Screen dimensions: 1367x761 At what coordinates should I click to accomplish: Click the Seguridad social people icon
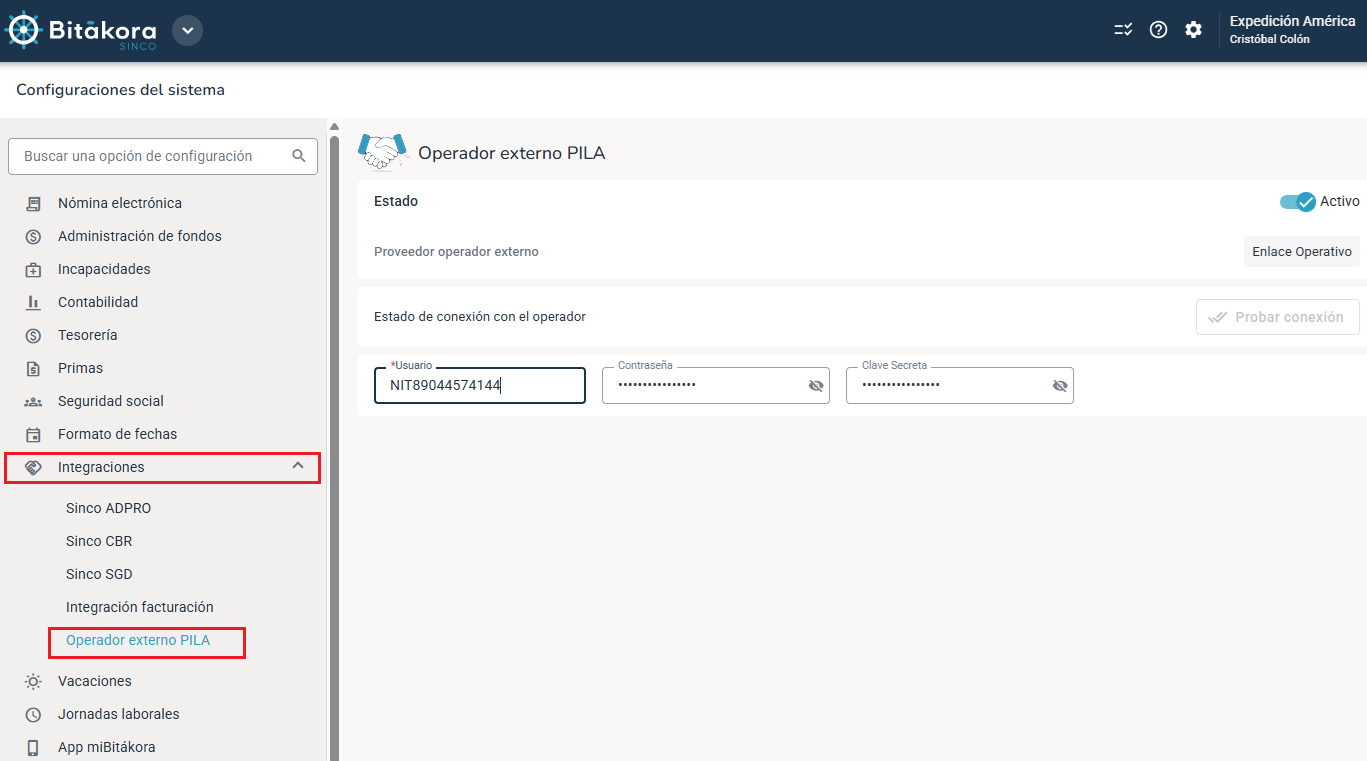click(34, 400)
